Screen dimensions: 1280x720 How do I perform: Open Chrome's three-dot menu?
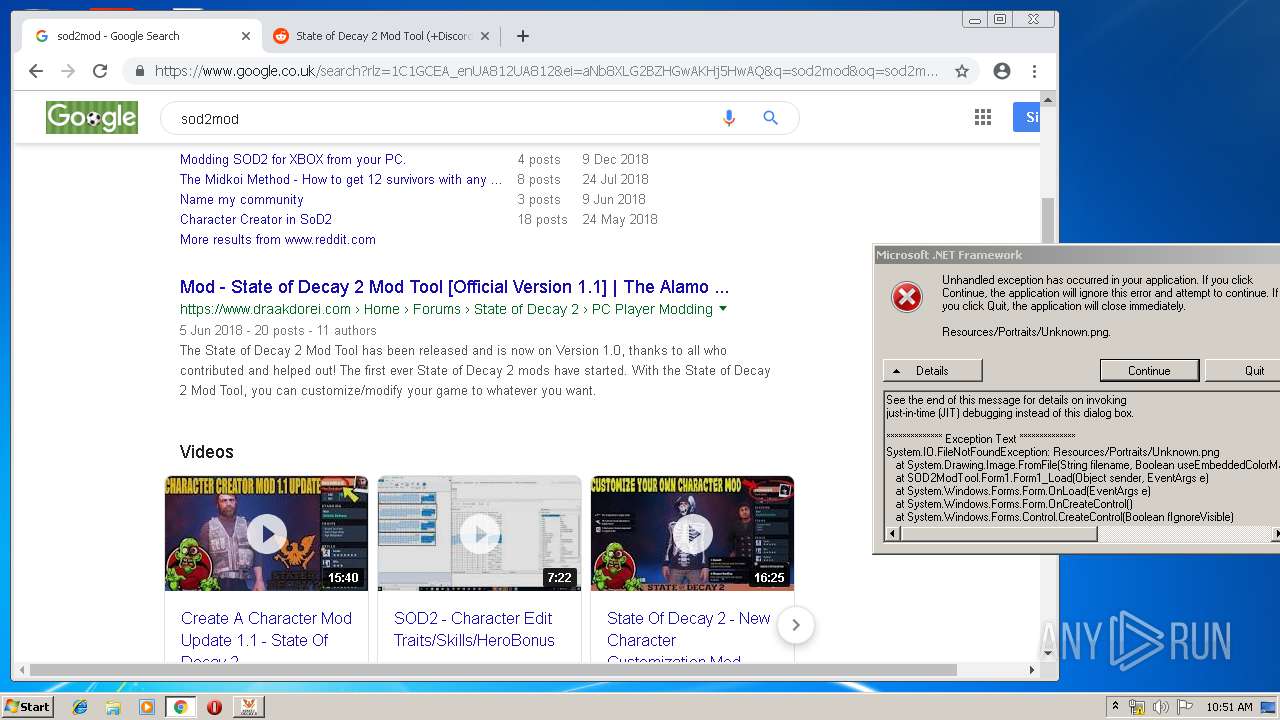[x=1034, y=71]
